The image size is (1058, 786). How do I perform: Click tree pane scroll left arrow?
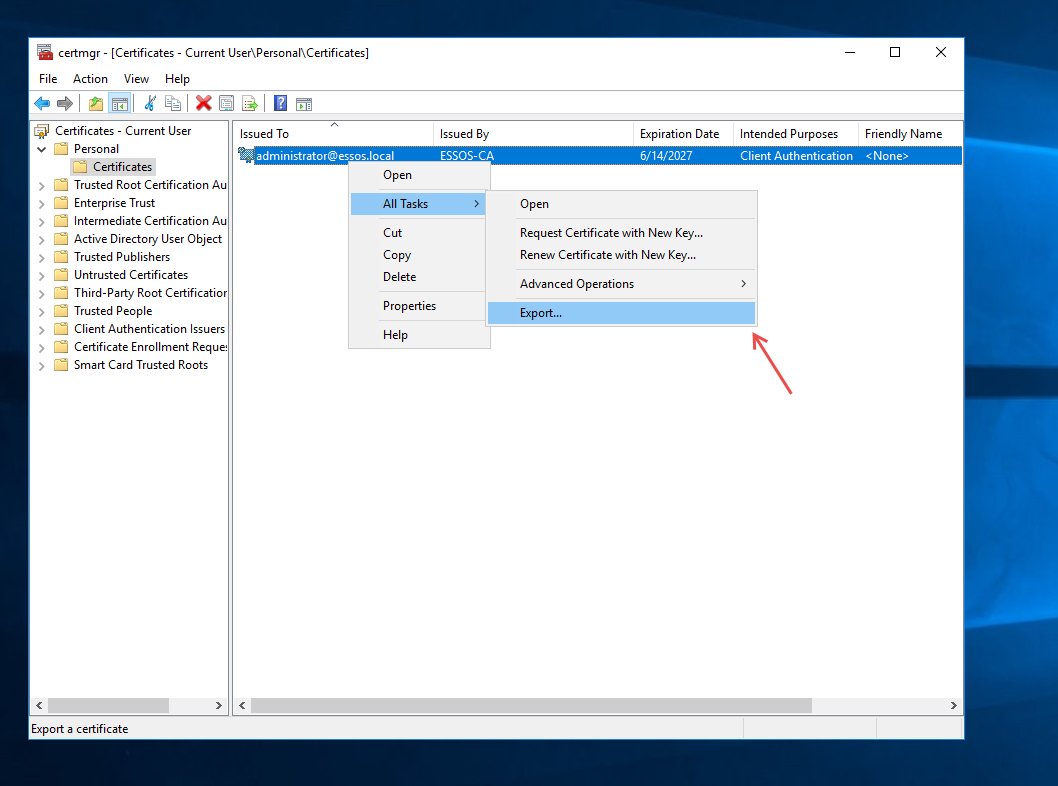coord(39,705)
